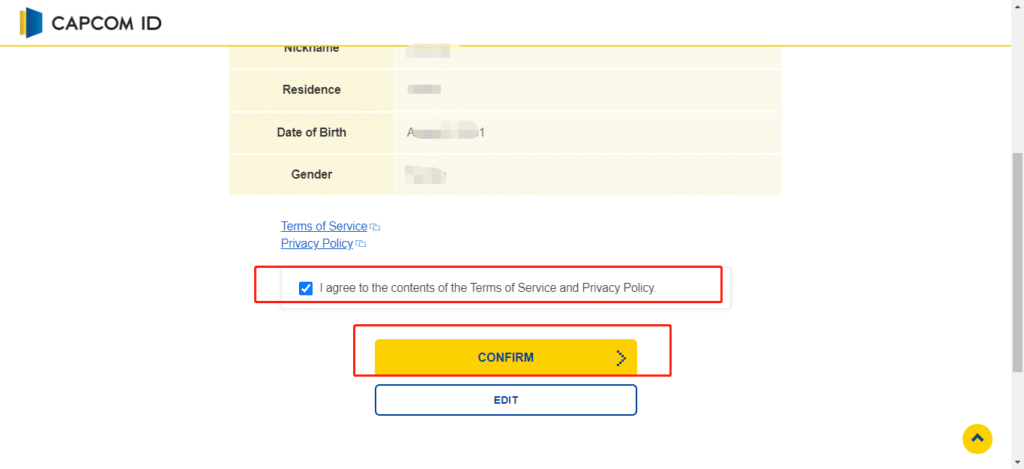Open the Privacy Policy link

(x=317, y=244)
